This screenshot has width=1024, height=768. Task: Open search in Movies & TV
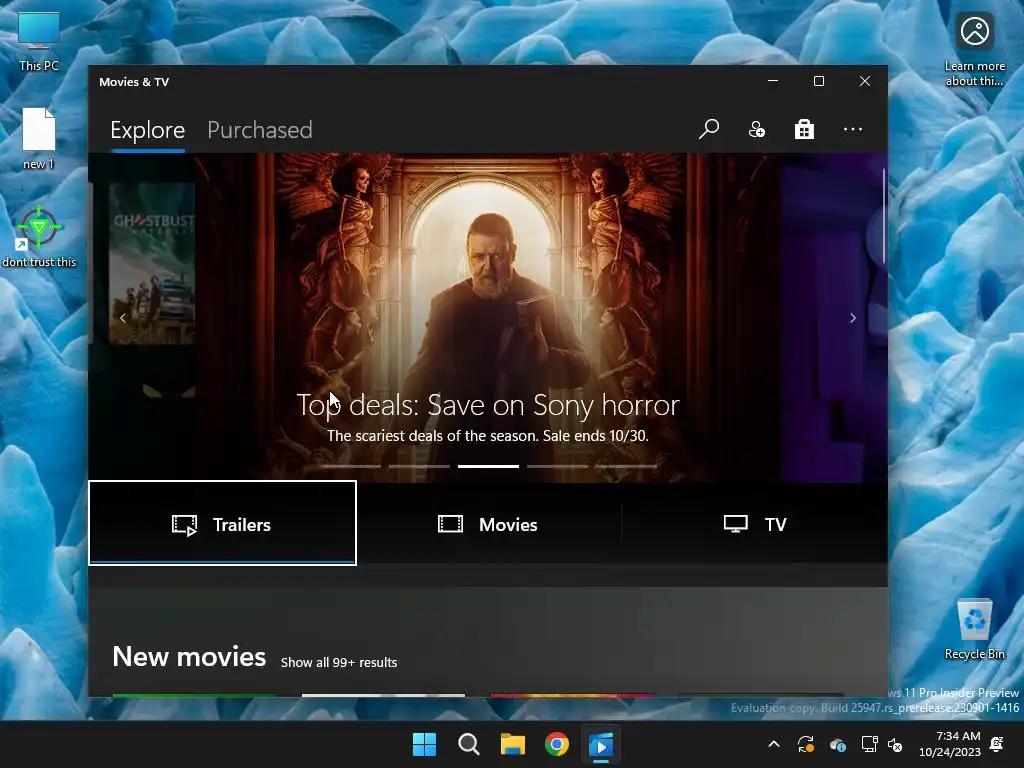pyautogui.click(x=709, y=129)
